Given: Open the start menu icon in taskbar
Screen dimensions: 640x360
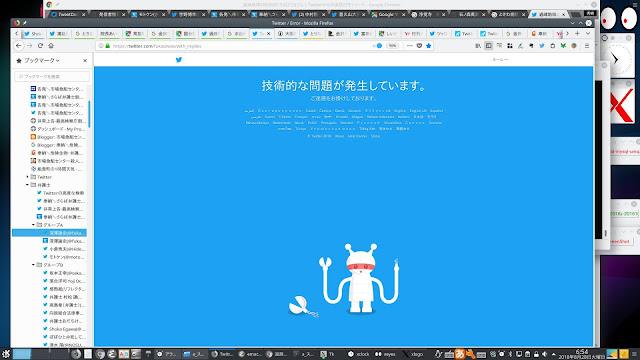Looking at the screenshot, I should tap(6, 354).
